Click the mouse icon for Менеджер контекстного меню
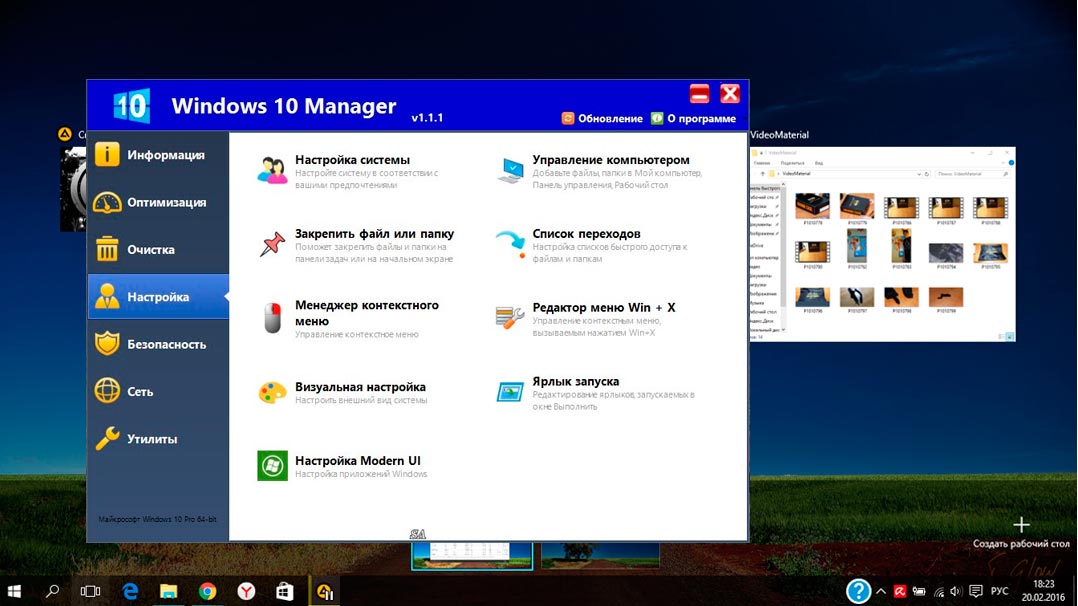 pos(272,318)
